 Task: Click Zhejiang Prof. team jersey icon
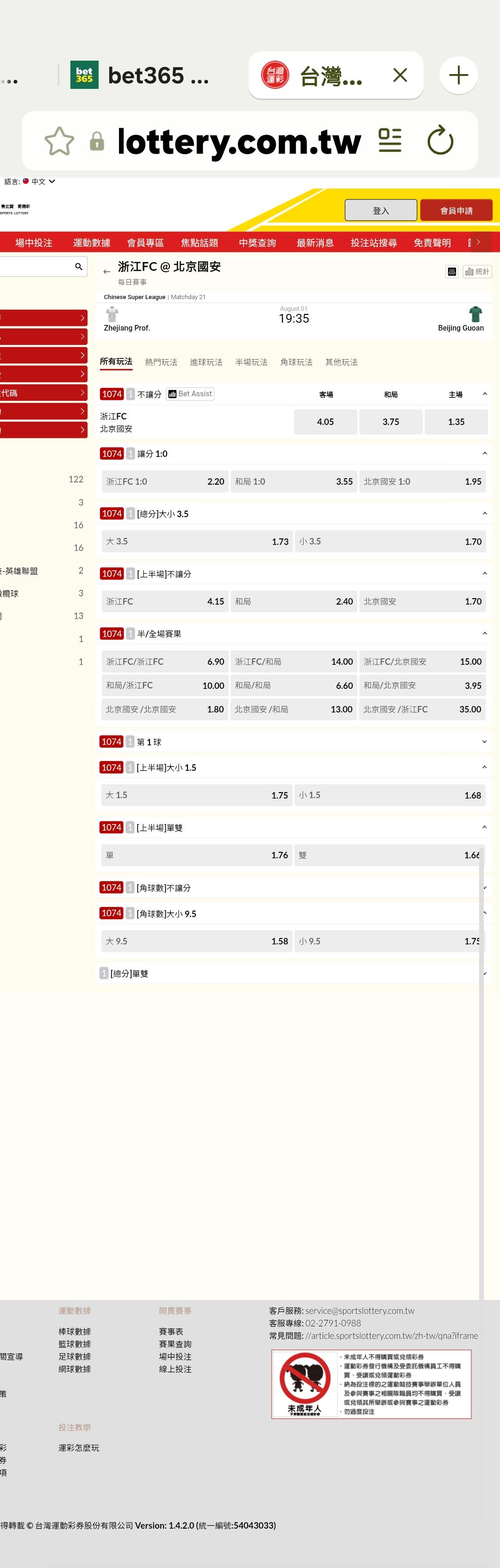(x=112, y=314)
